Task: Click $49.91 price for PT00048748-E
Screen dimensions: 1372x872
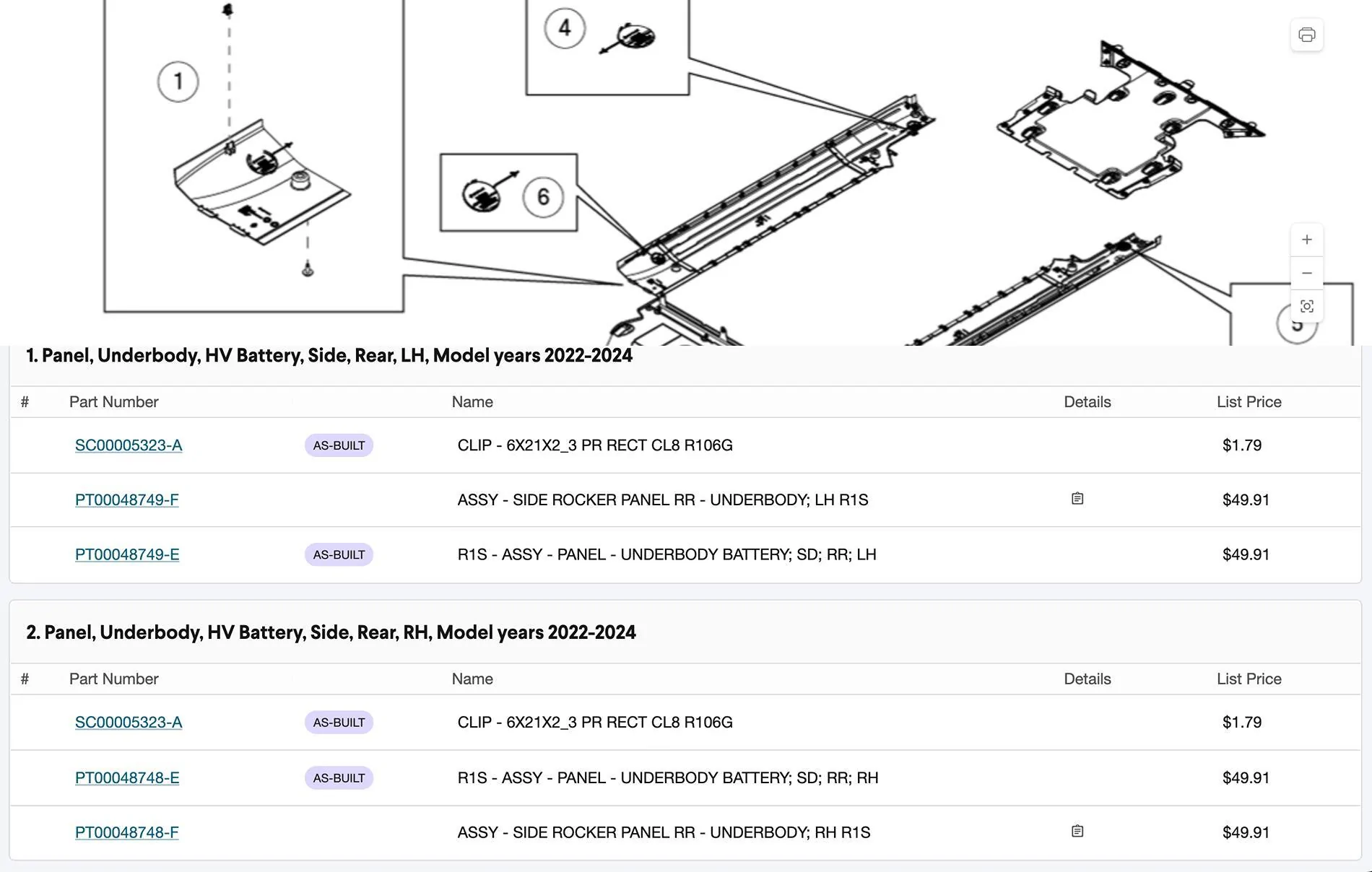Action: click(1246, 778)
